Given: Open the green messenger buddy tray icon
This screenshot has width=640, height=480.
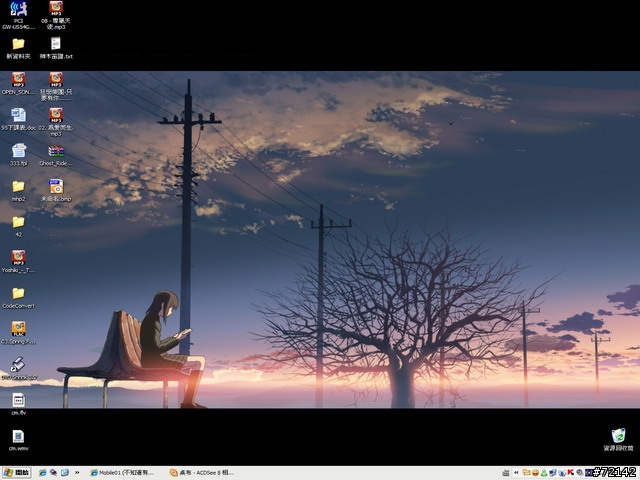Looking at the screenshot, I should pos(544,473).
